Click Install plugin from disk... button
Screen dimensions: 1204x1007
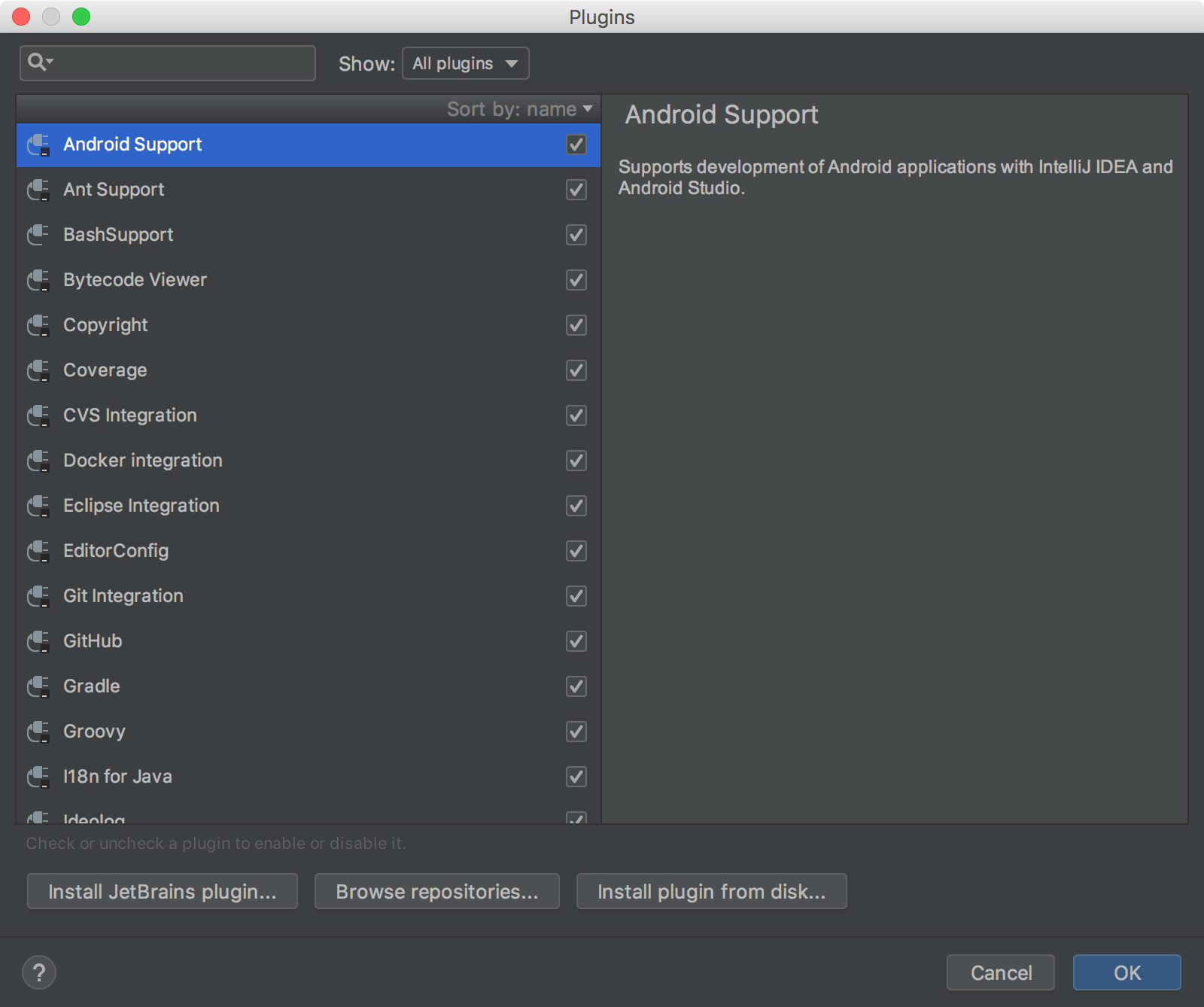[x=711, y=891]
